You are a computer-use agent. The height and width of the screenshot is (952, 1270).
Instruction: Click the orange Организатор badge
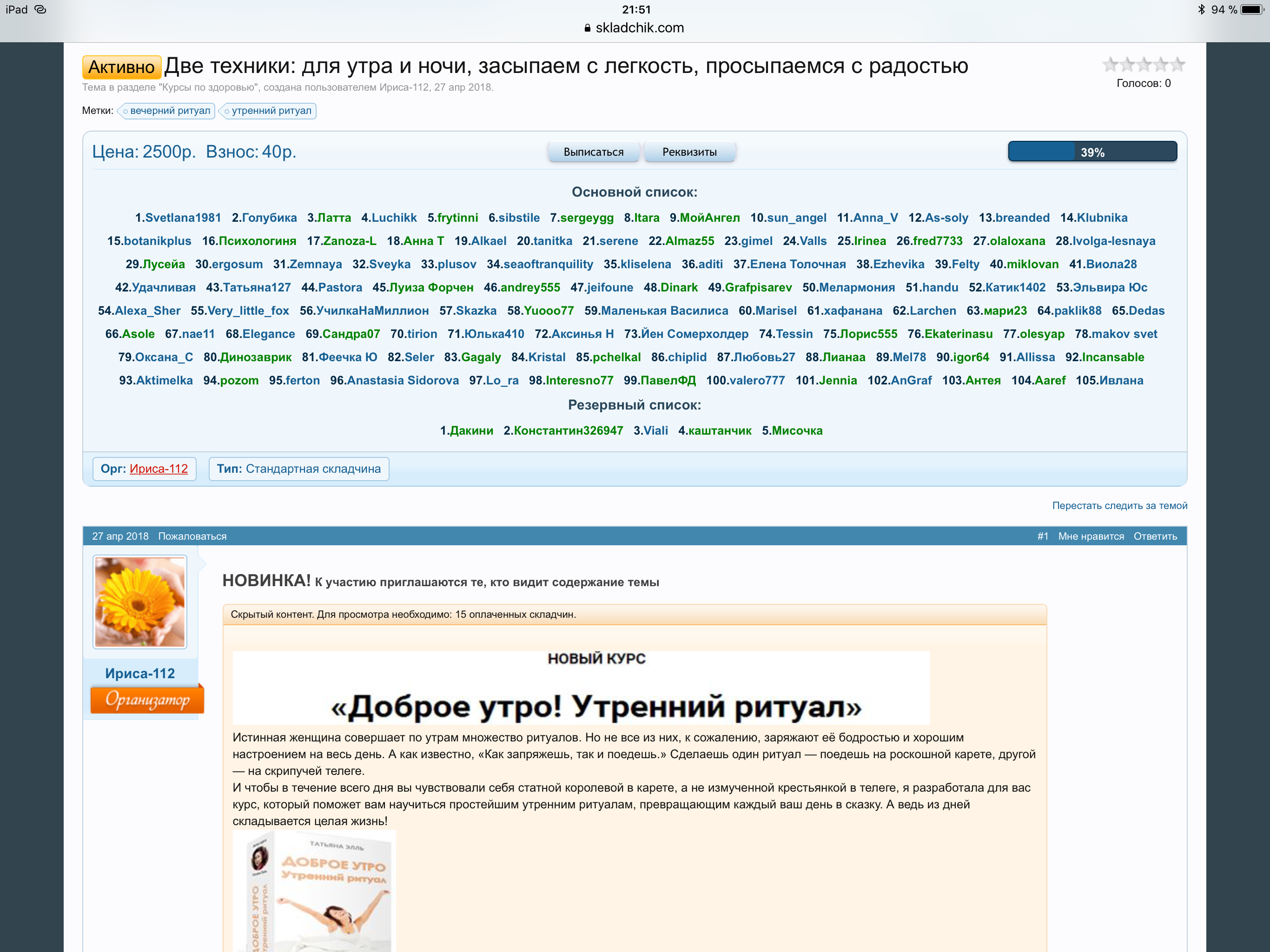coord(147,700)
